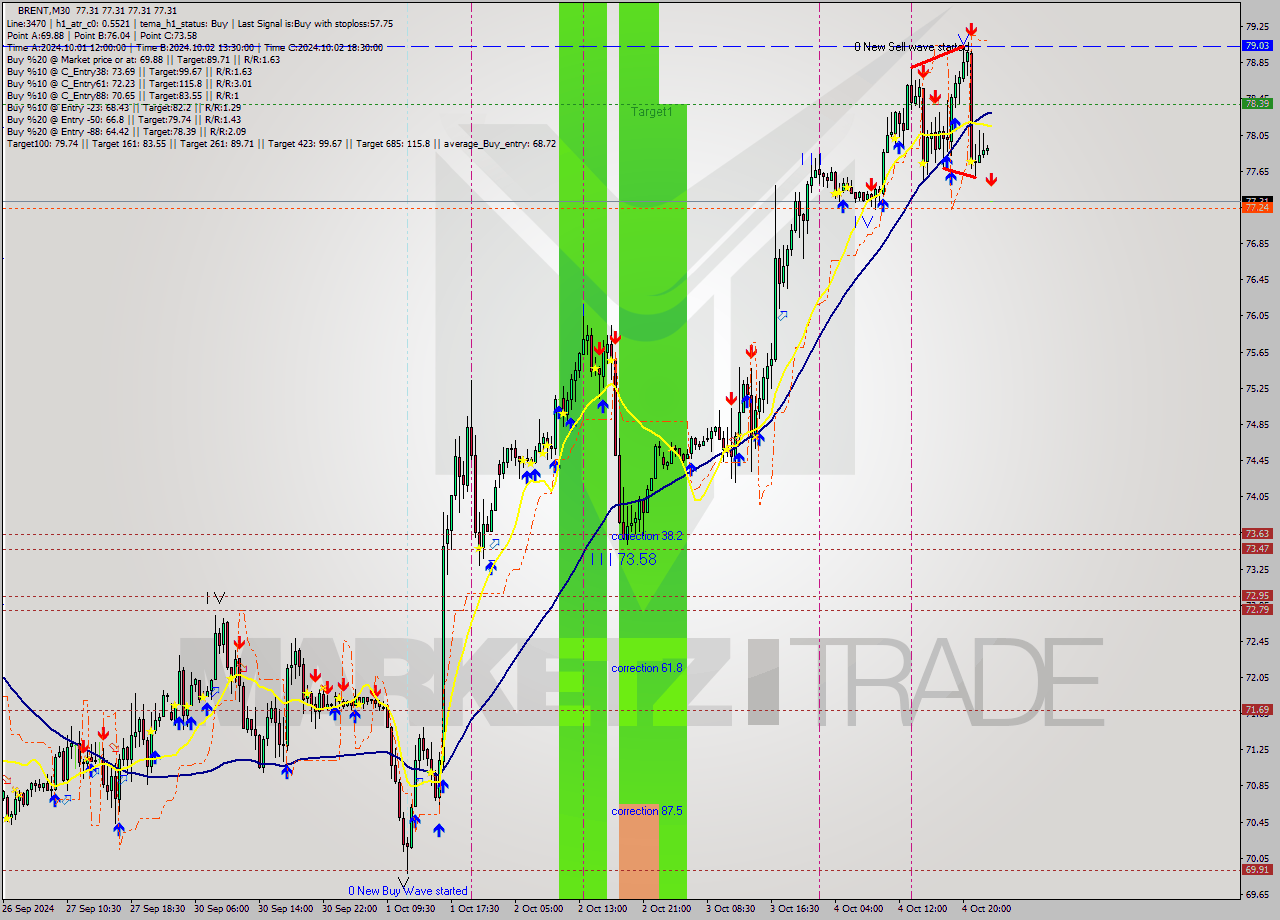Click the red 73.63 price level tag
The height and width of the screenshot is (920, 1280).
pos(1257,534)
